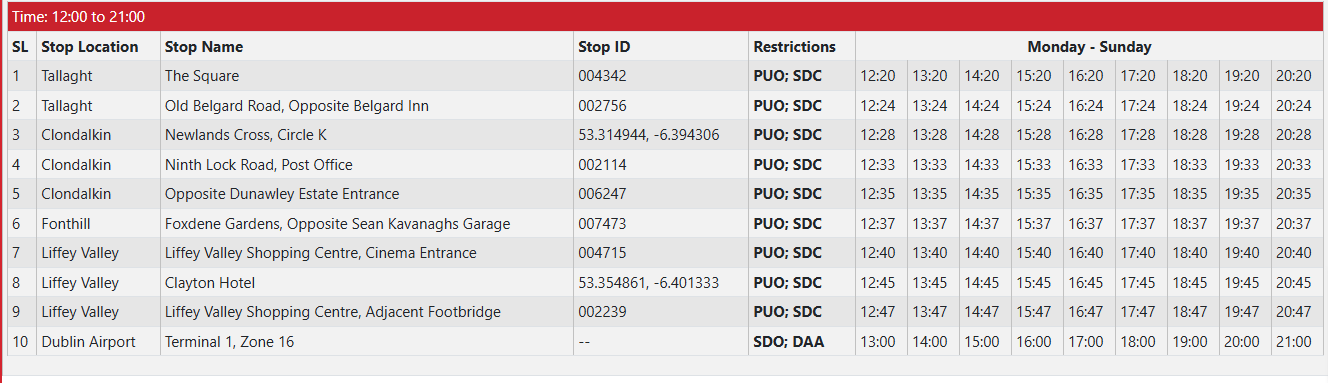
Task: Select the 21:00 Dublin Airport arrival time
Action: 1294,342
